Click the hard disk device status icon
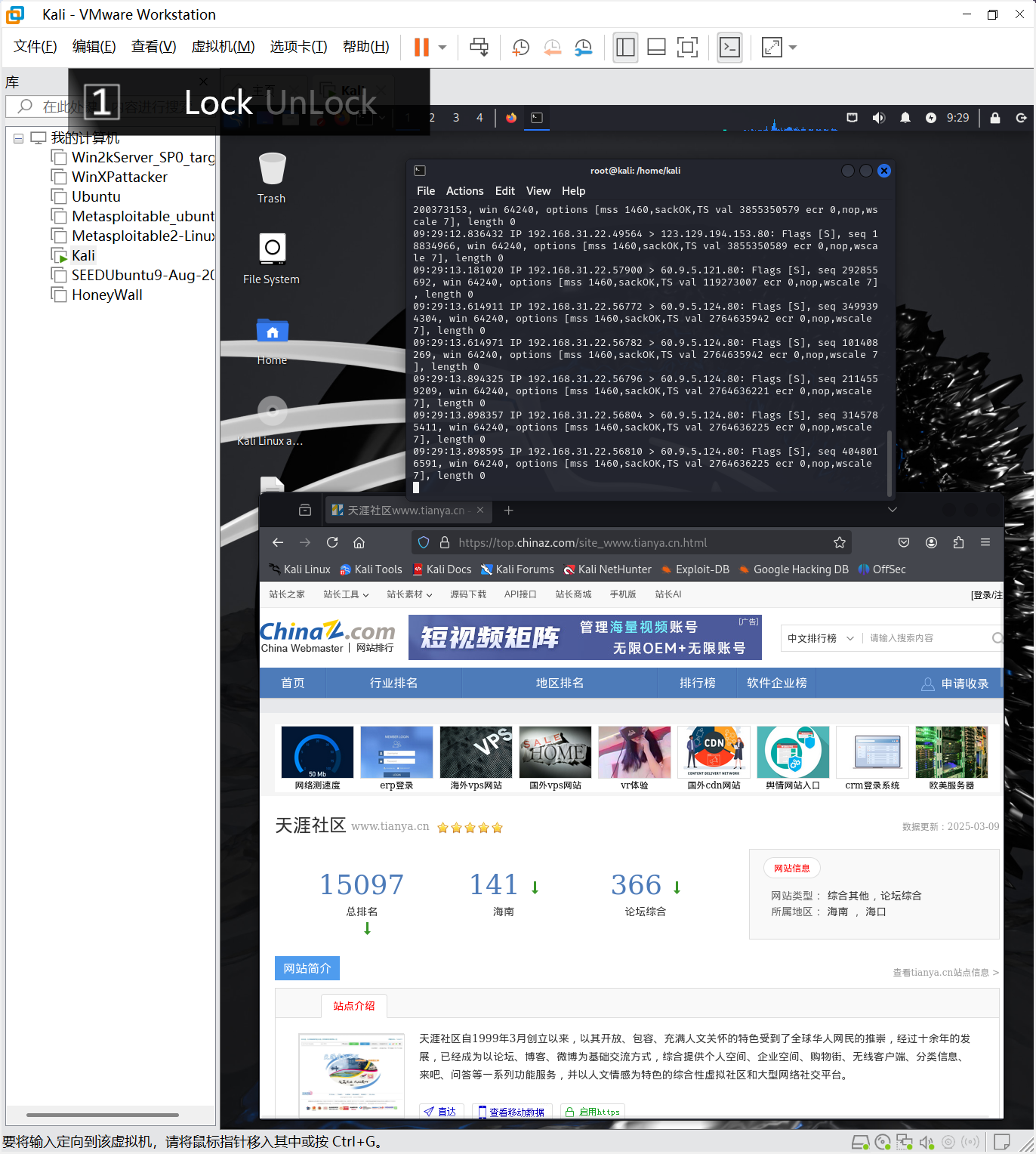Image resolution: width=1036 pixels, height=1154 pixels. [860, 1142]
